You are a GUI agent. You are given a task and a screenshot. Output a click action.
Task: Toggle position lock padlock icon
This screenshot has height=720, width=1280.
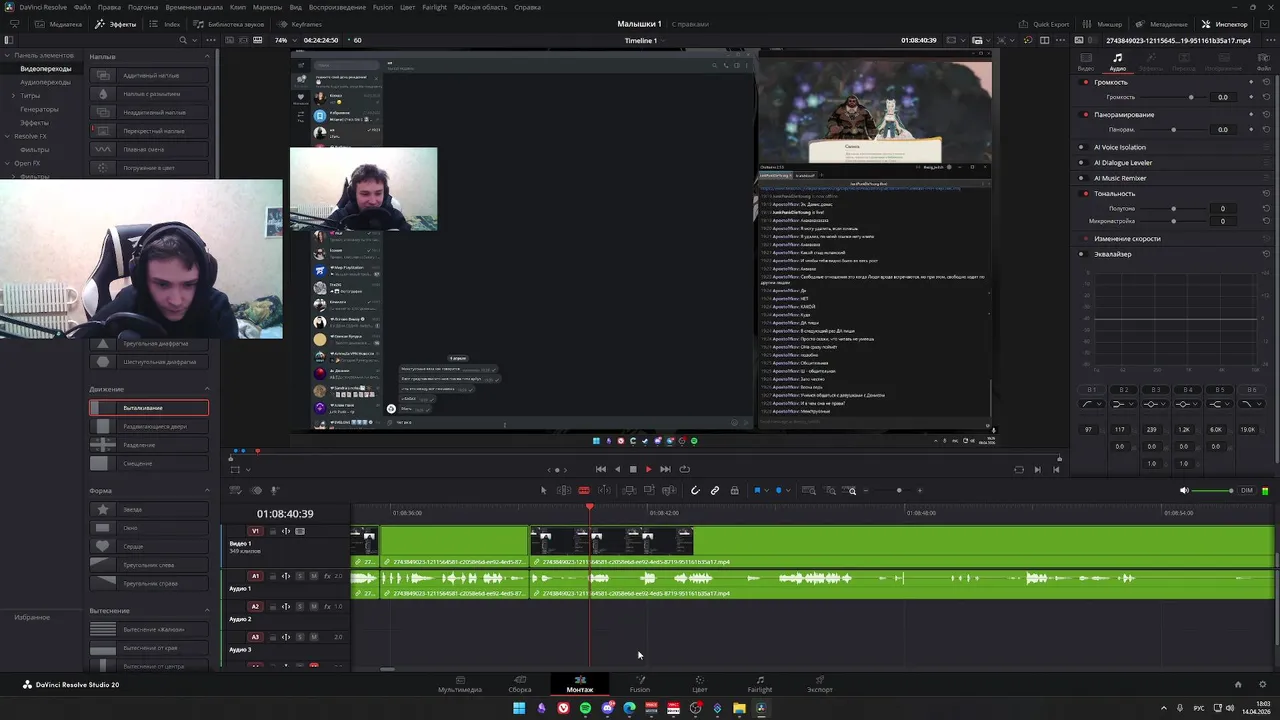[x=734, y=490]
